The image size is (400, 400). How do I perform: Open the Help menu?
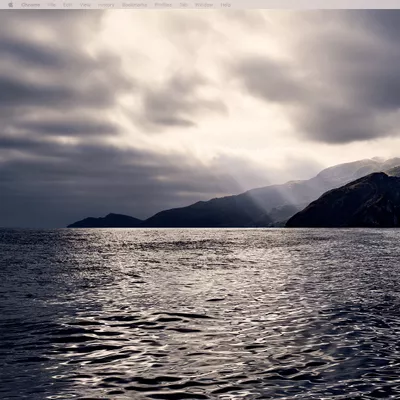click(x=225, y=5)
